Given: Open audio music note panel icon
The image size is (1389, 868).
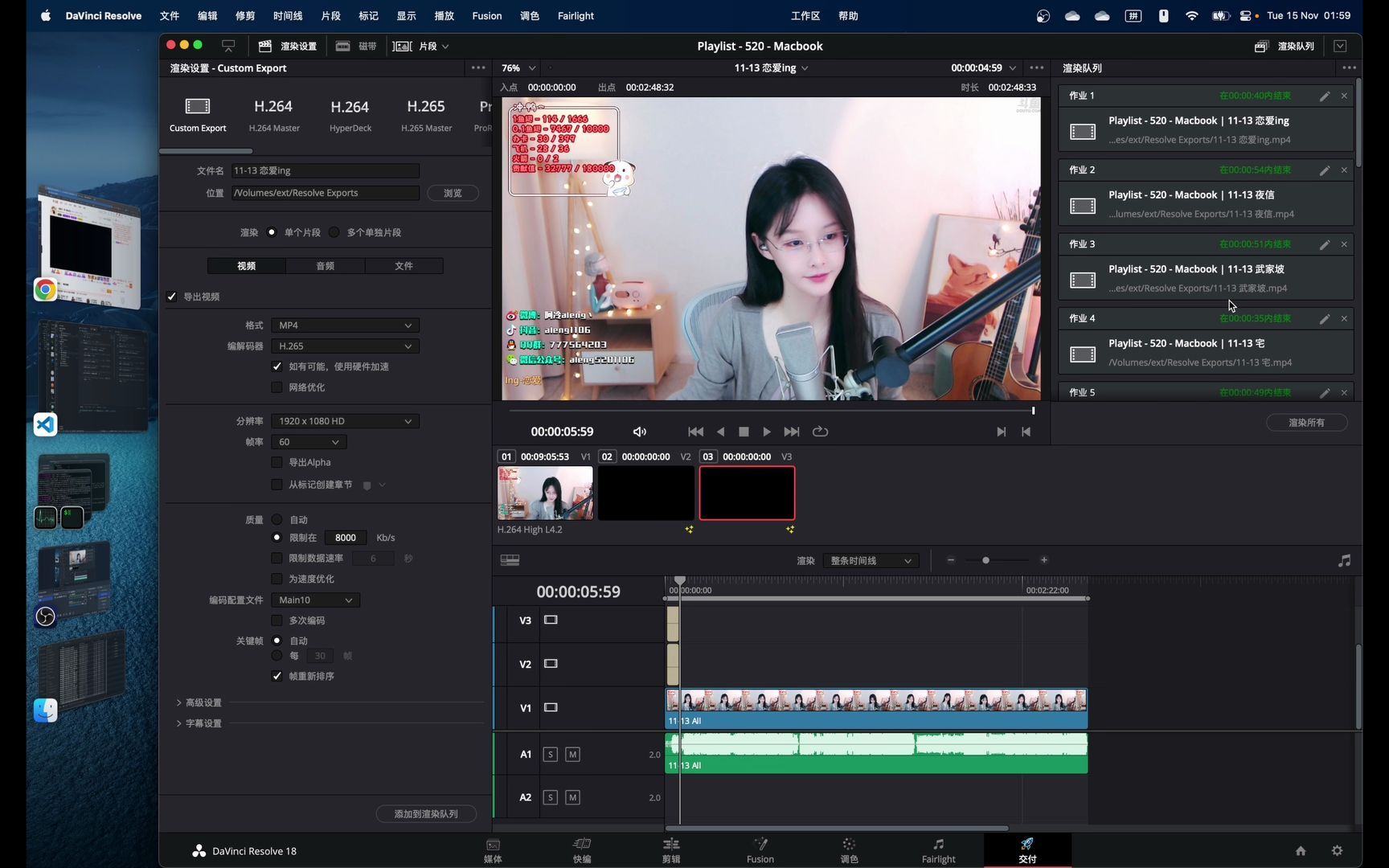Looking at the screenshot, I should tap(1344, 560).
